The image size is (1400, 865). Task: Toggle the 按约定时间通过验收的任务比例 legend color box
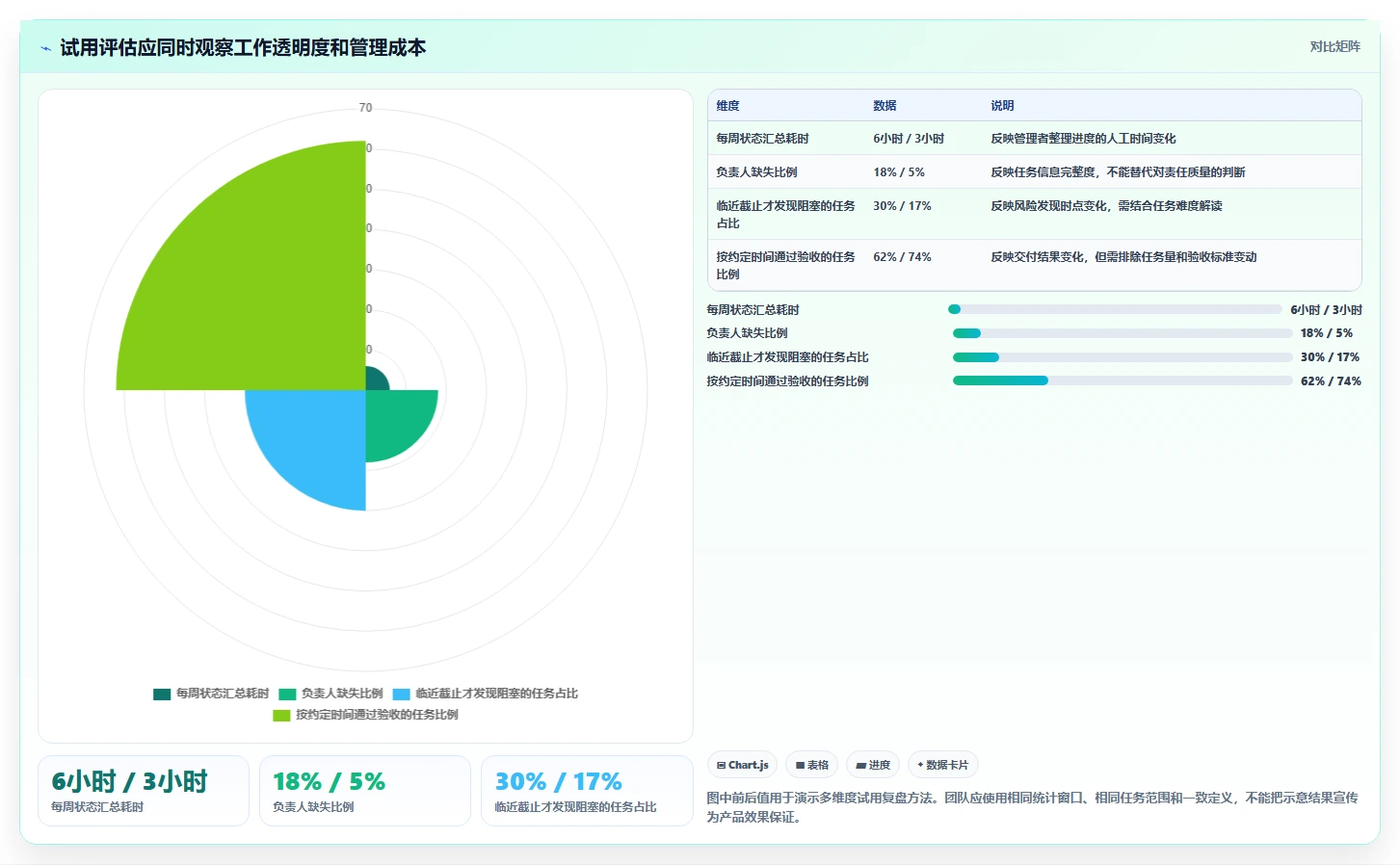(281, 715)
